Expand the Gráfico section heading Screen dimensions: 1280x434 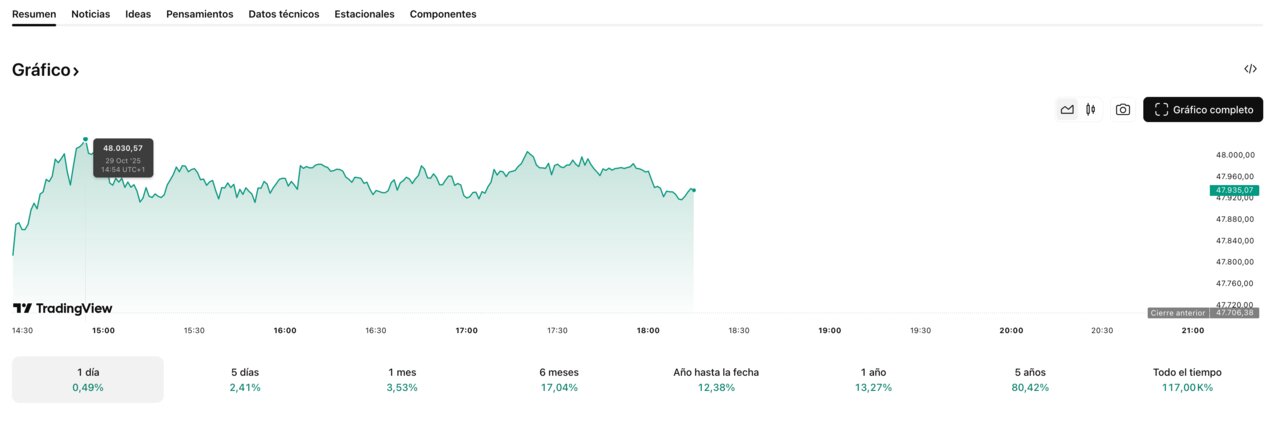(x=45, y=70)
